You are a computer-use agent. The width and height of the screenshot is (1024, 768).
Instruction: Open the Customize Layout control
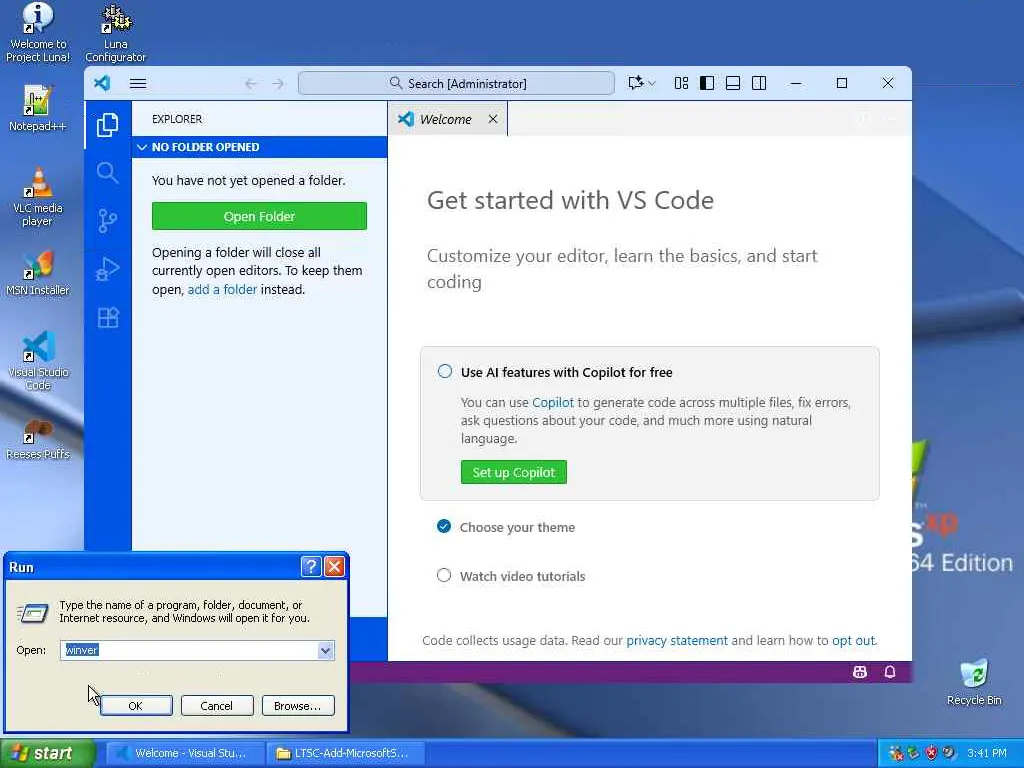[681, 83]
